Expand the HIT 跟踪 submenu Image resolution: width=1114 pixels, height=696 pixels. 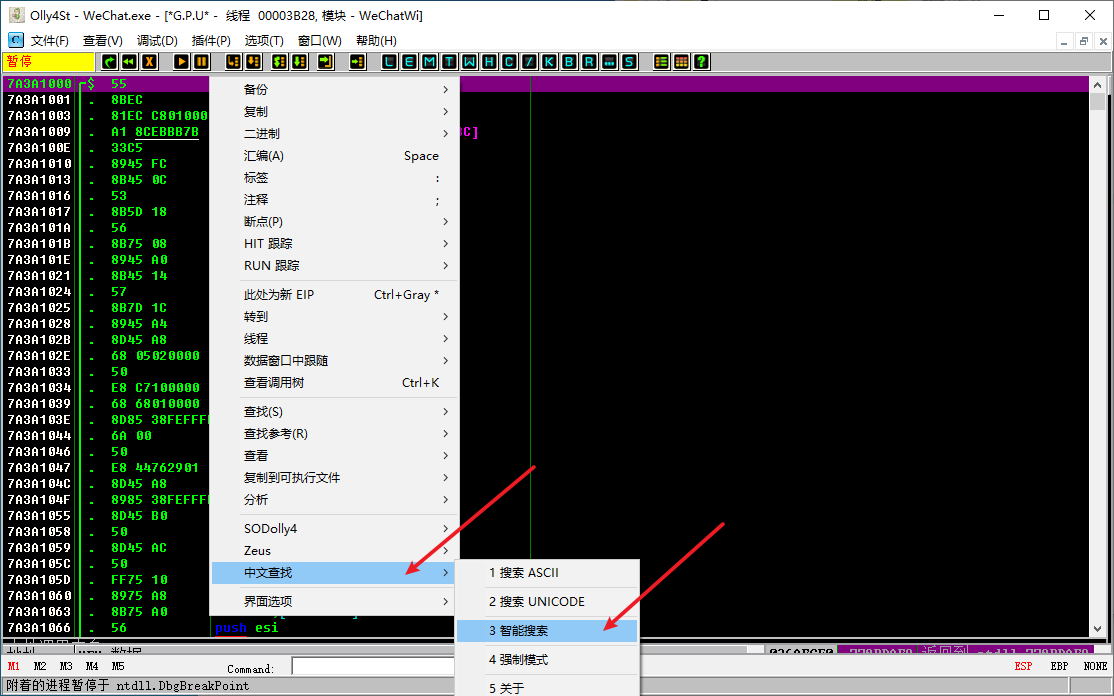333,244
